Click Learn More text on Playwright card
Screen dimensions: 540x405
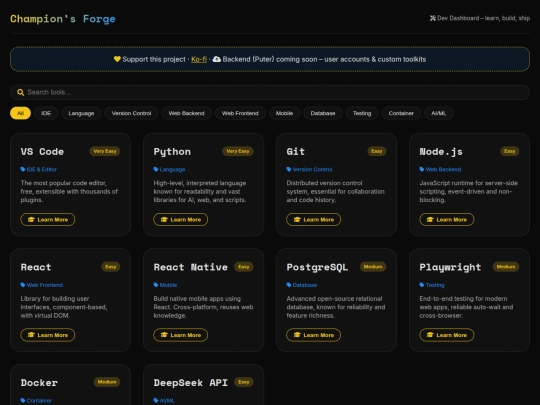tap(451, 335)
